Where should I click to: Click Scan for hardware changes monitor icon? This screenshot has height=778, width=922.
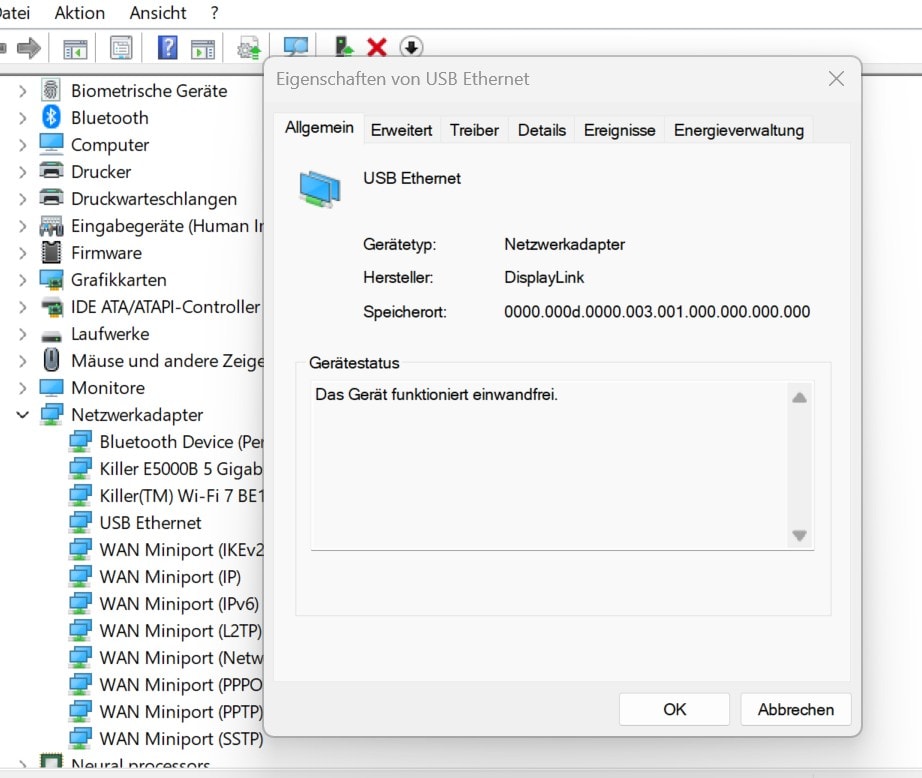(x=295, y=47)
